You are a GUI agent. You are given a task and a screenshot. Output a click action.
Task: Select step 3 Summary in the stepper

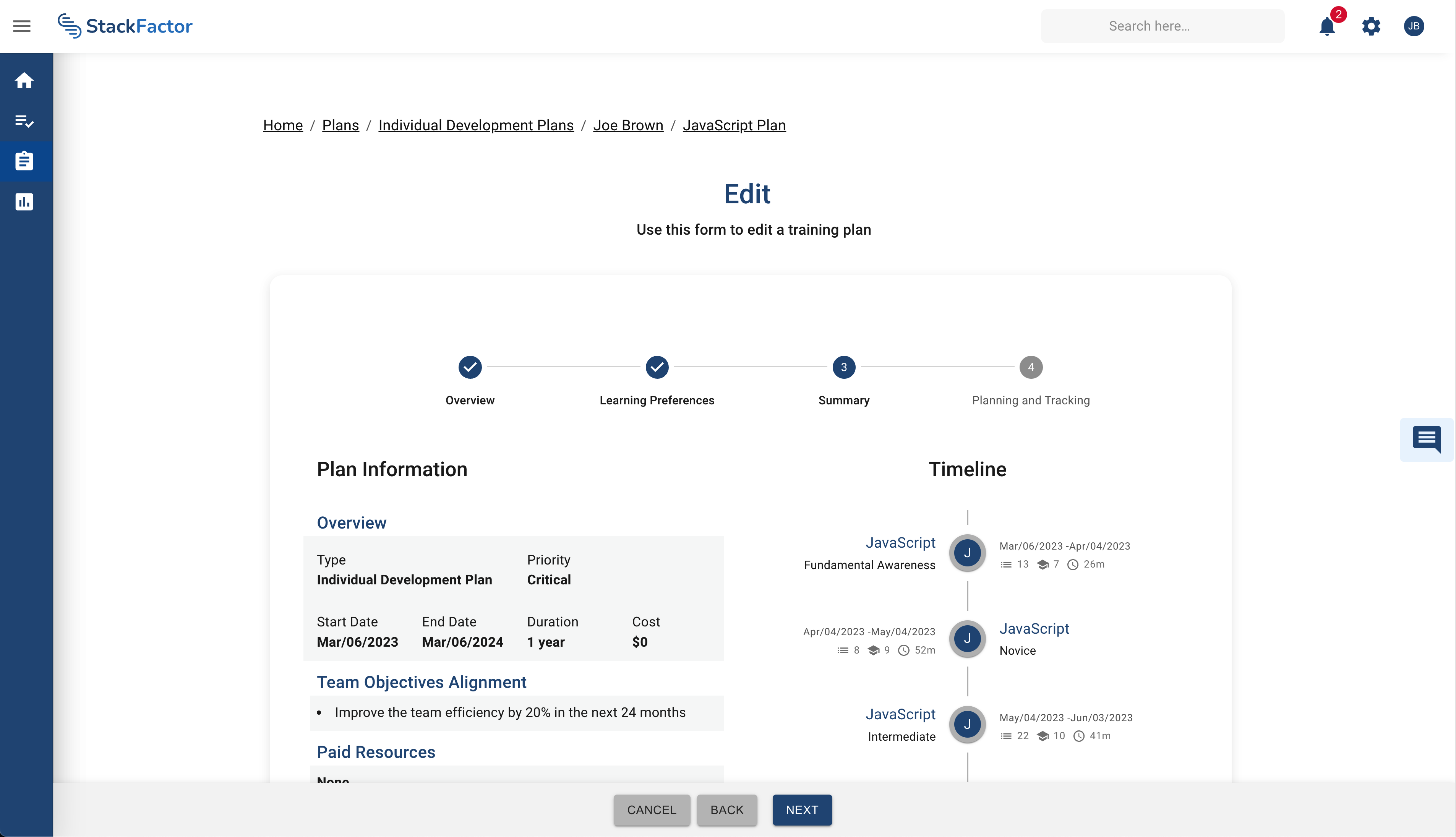coord(843,367)
